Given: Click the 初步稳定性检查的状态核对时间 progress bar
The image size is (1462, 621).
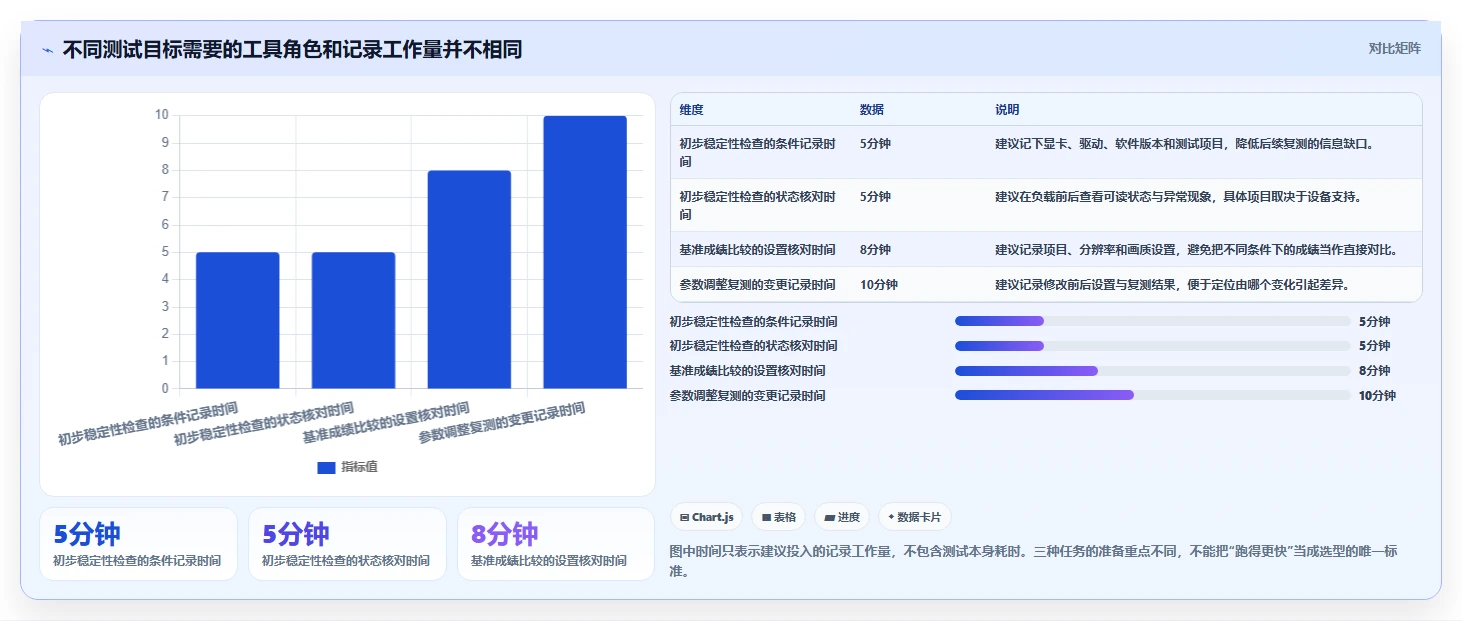Looking at the screenshot, I should click(1152, 346).
